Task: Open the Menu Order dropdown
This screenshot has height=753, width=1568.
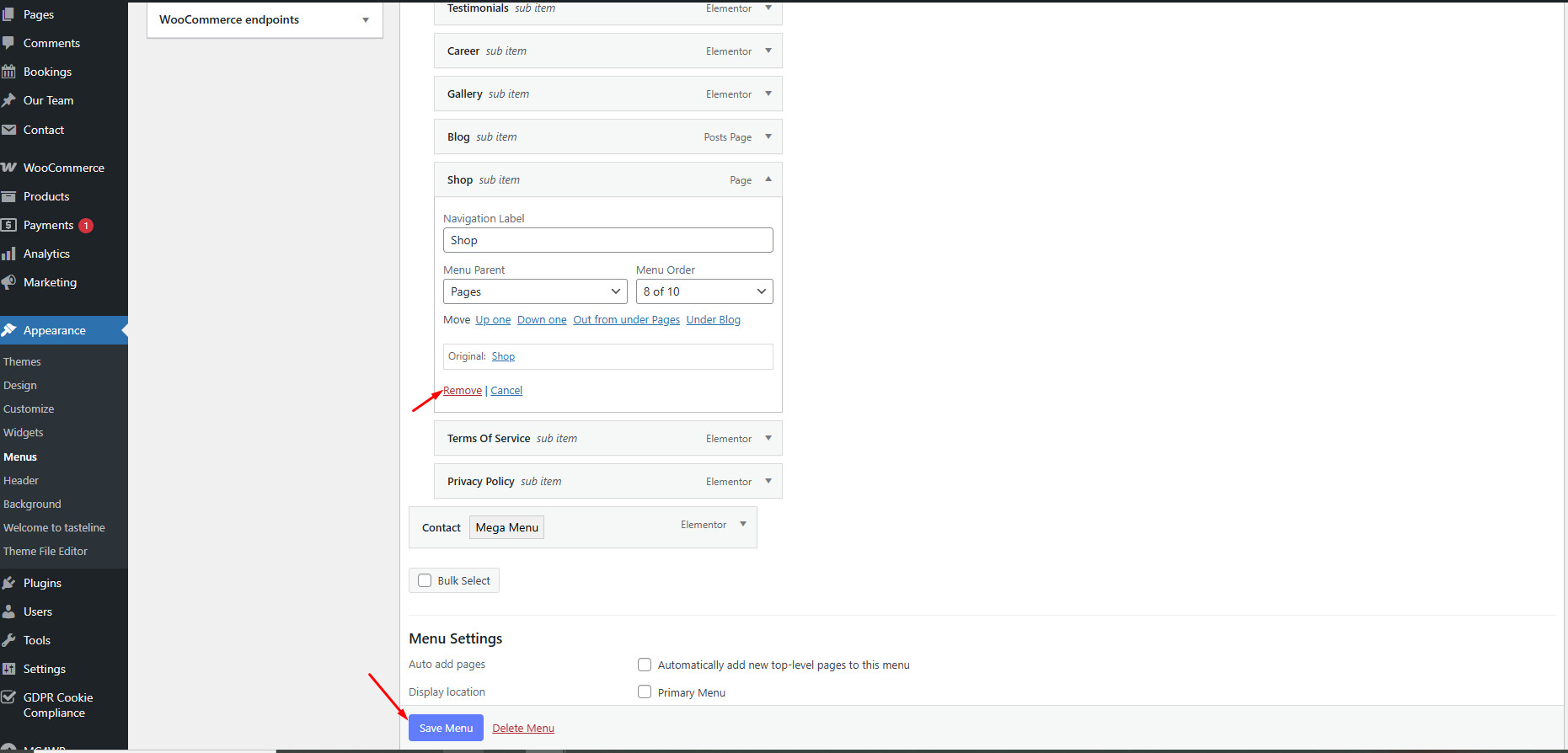Action: tap(704, 291)
